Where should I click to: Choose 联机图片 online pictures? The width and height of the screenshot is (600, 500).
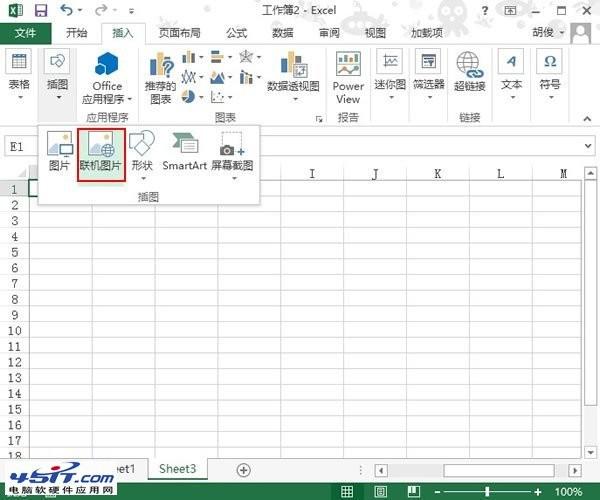(101, 155)
